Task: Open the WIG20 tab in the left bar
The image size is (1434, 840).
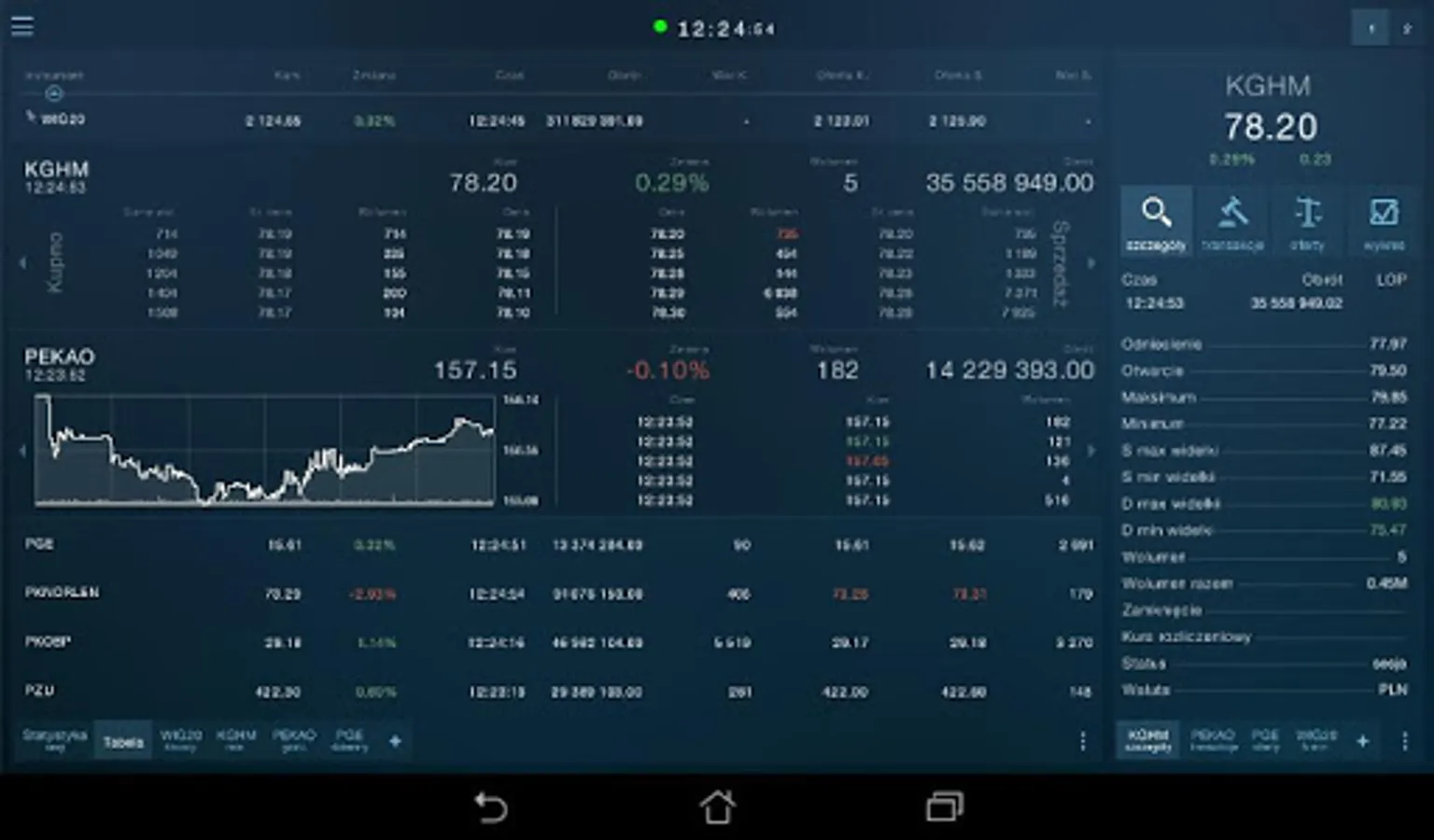Action: tap(181, 741)
